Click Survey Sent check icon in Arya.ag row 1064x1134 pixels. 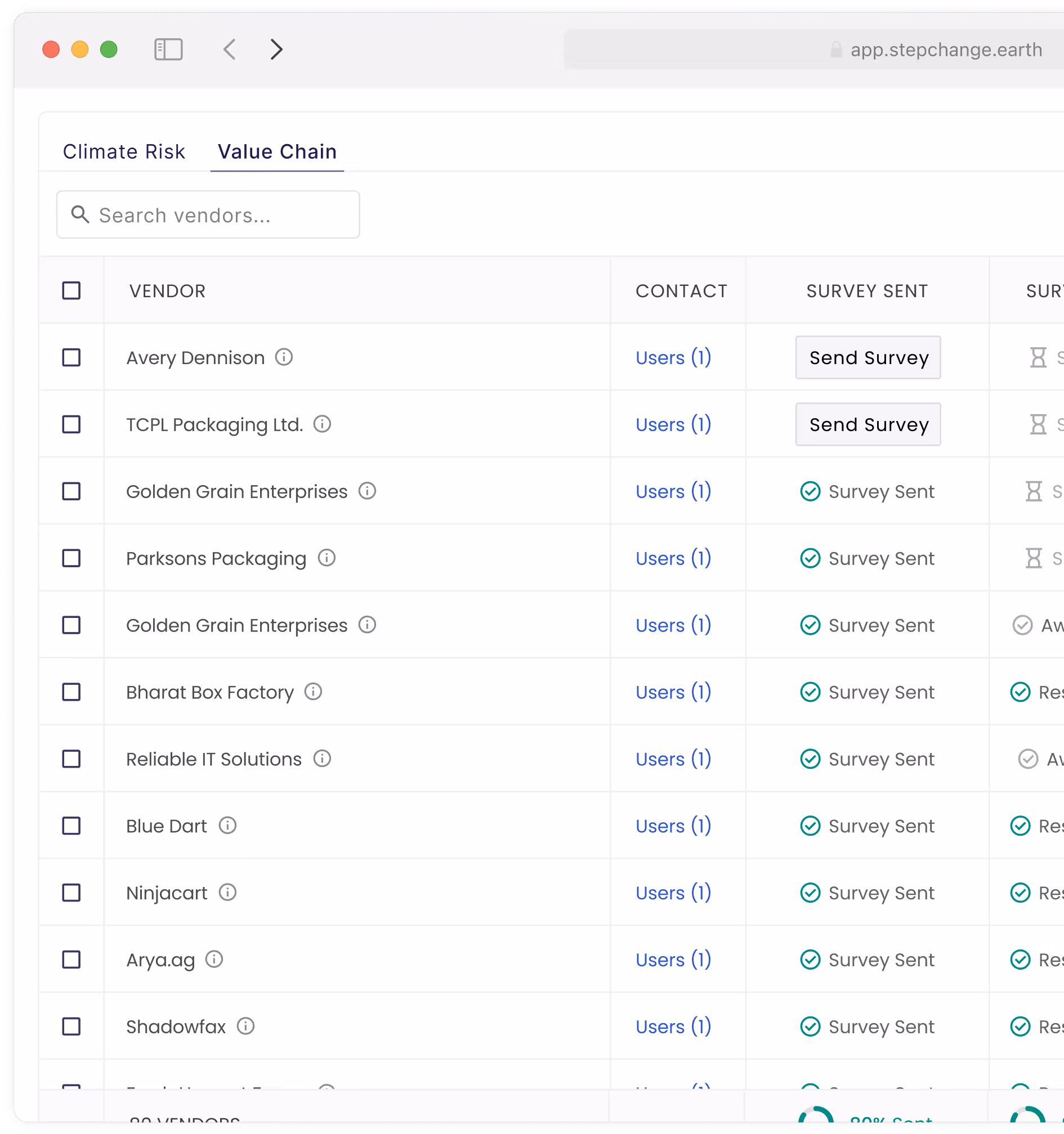click(x=810, y=960)
